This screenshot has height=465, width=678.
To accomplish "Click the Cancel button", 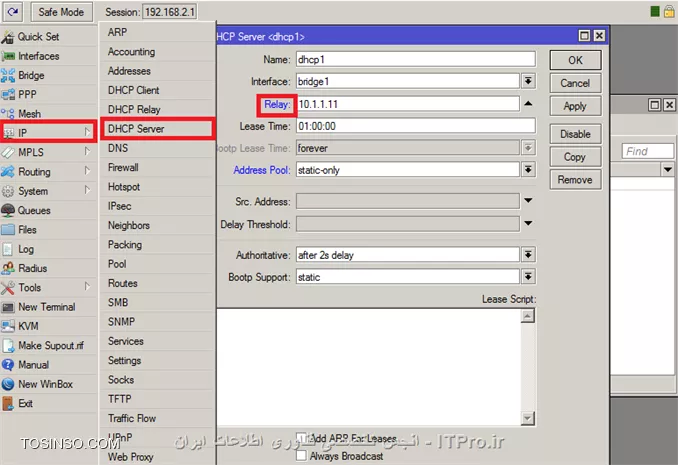I will pyautogui.click(x=575, y=83).
